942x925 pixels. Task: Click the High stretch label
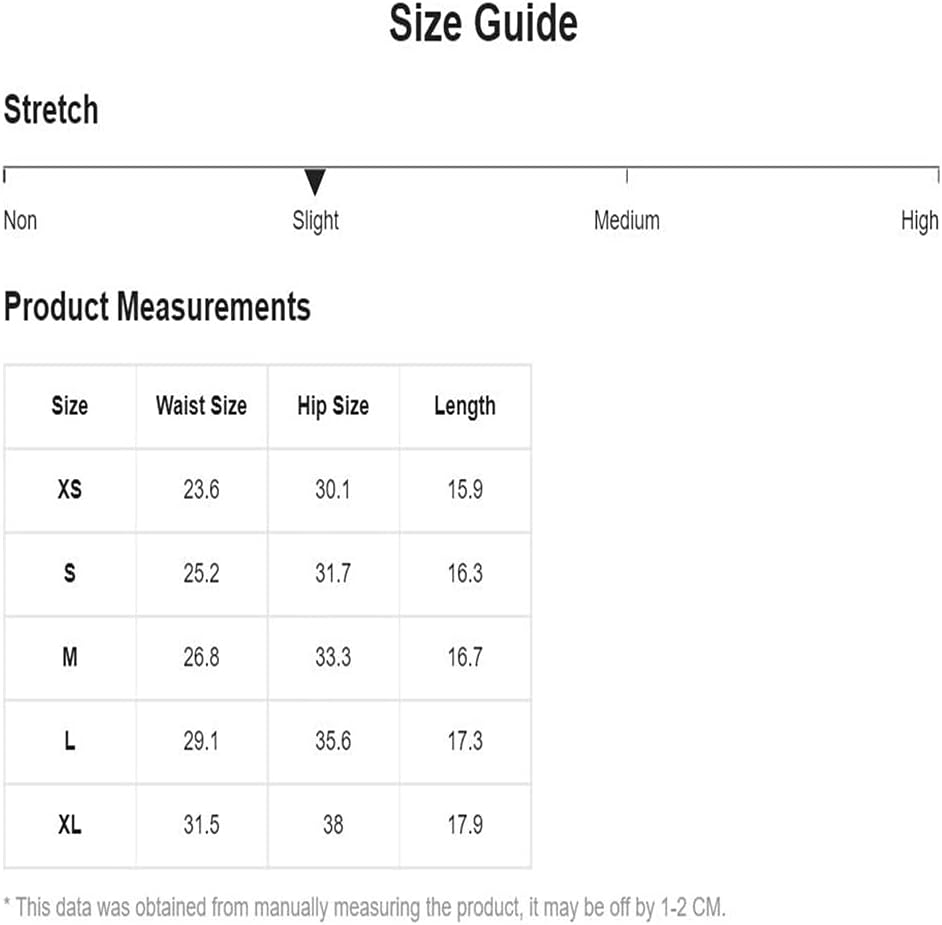coord(919,221)
